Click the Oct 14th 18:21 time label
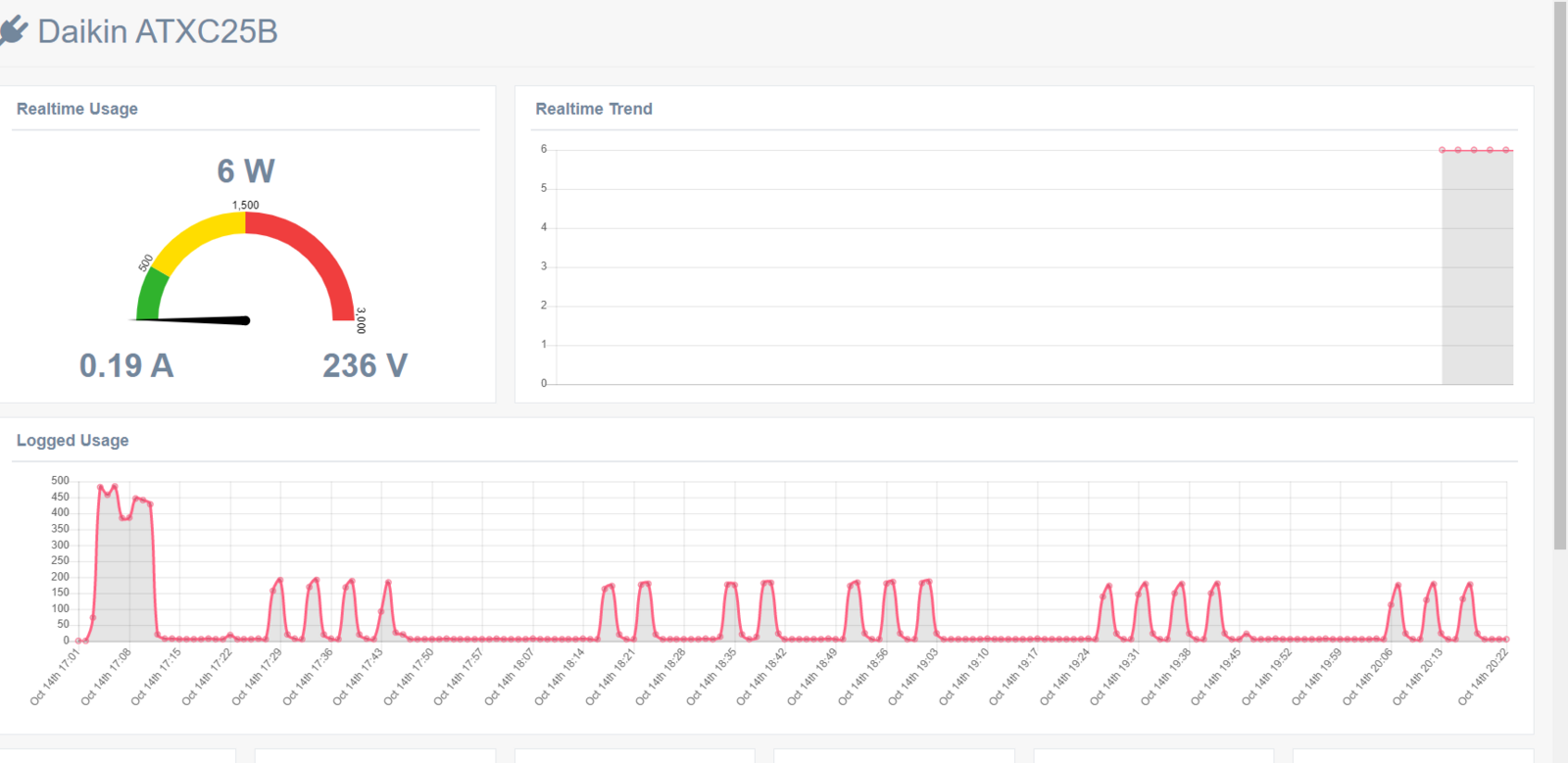This screenshot has width=1568, height=763. point(611,676)
